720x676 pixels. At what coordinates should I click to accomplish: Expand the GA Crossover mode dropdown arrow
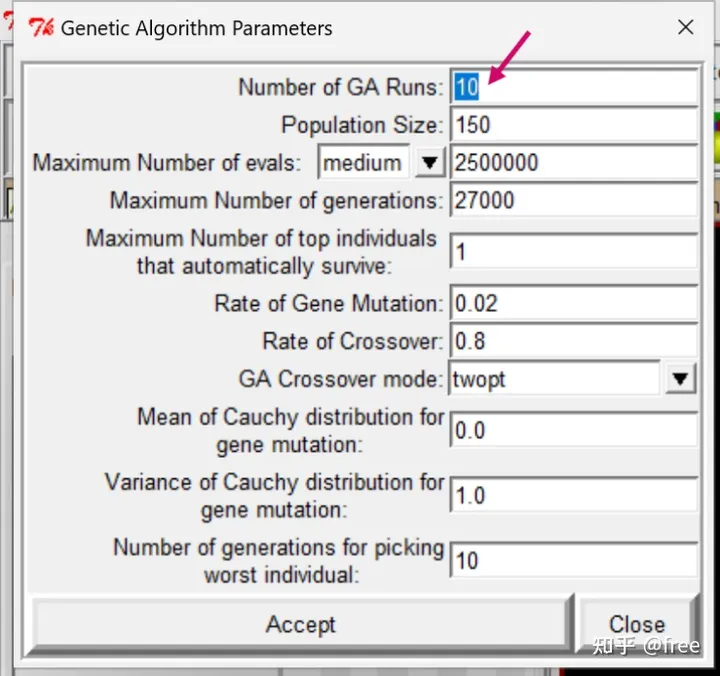click(680, 379)
